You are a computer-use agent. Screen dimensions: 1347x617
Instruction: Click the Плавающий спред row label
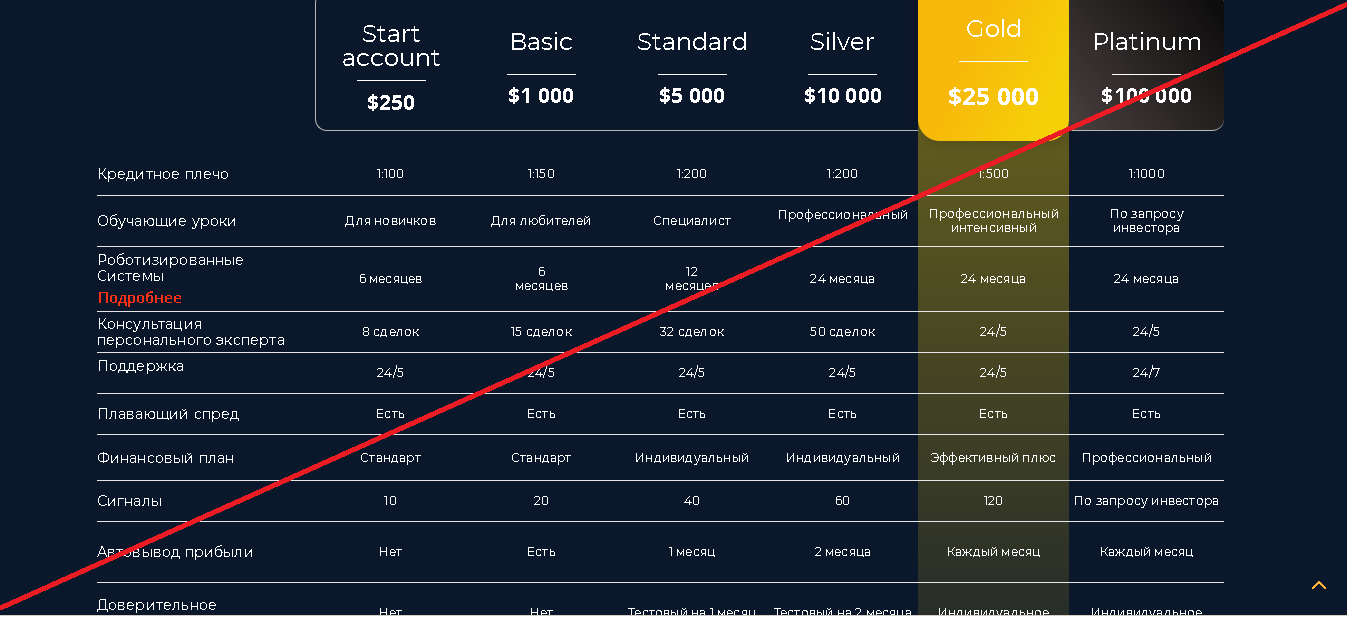(168, 414)
